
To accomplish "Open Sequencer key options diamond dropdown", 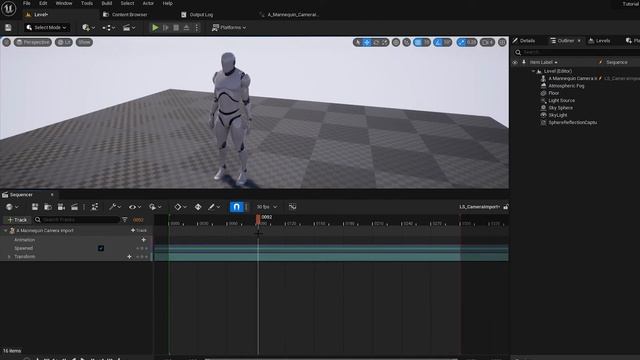I will tap(180, 207).
